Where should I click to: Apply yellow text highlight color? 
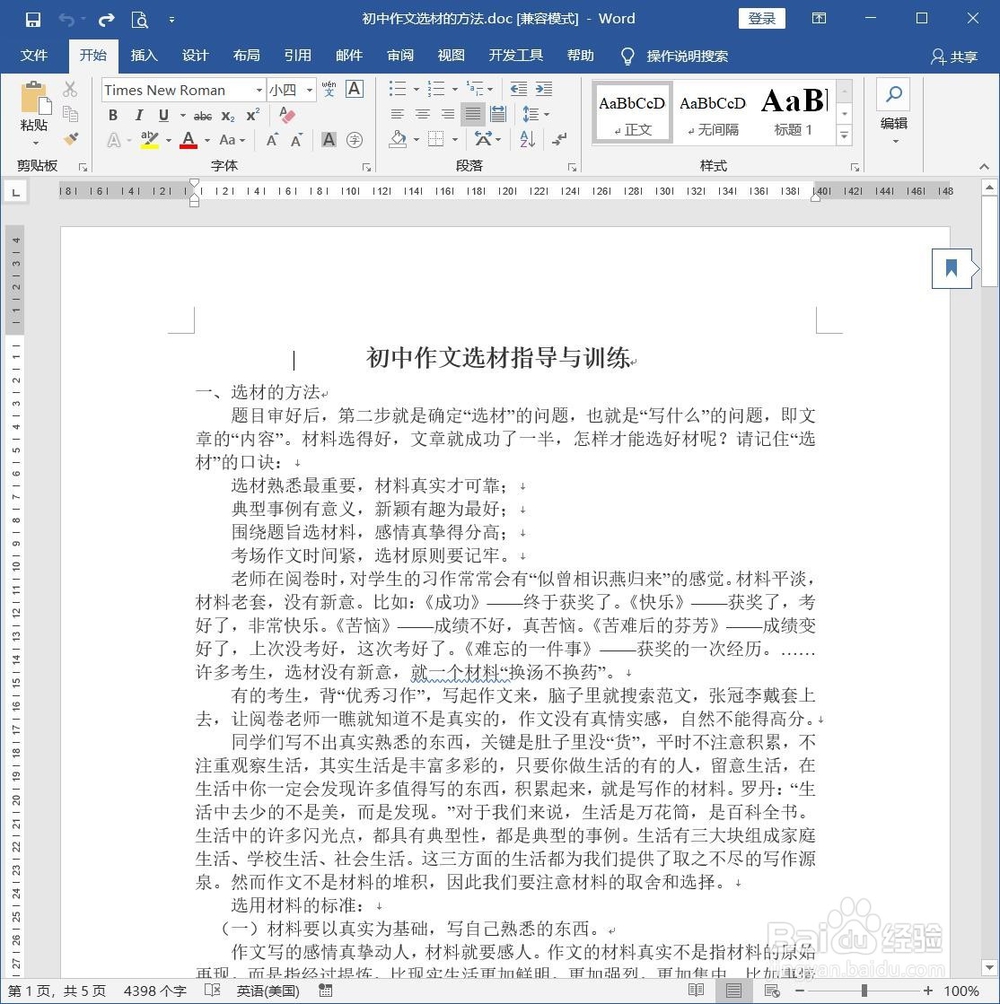[x=150, y=140]
